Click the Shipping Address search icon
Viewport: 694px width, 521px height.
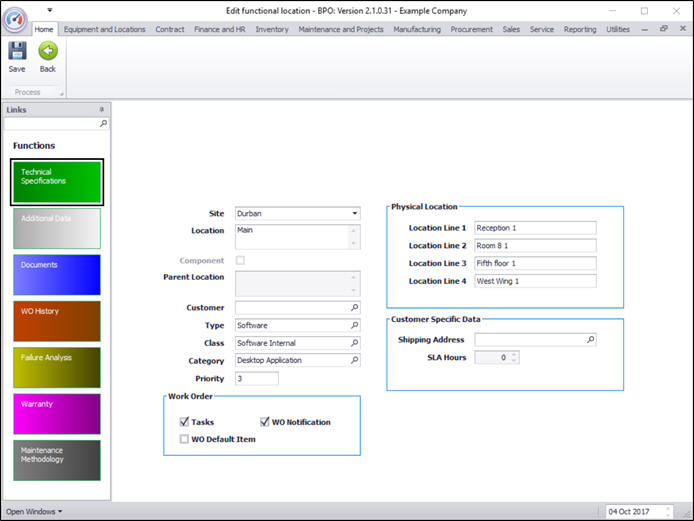pyautogui.click(x=590, y=340)
